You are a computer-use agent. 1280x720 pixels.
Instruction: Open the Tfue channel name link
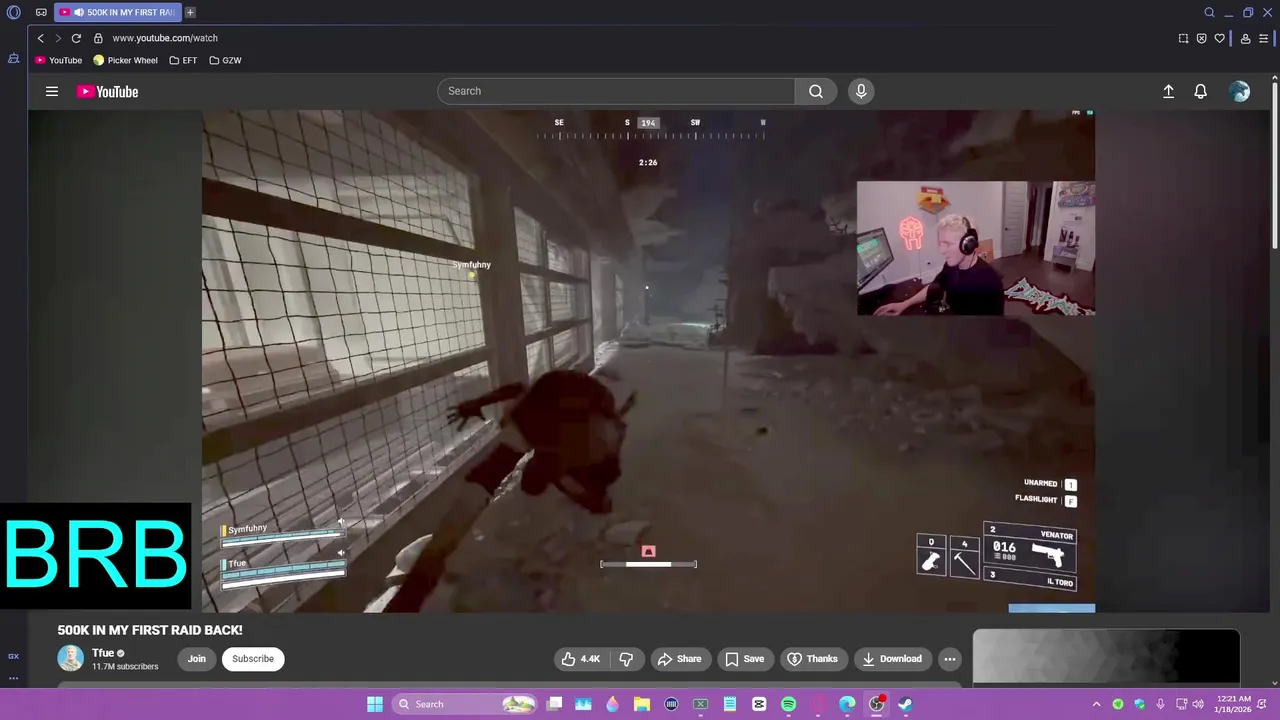[103, 653]
